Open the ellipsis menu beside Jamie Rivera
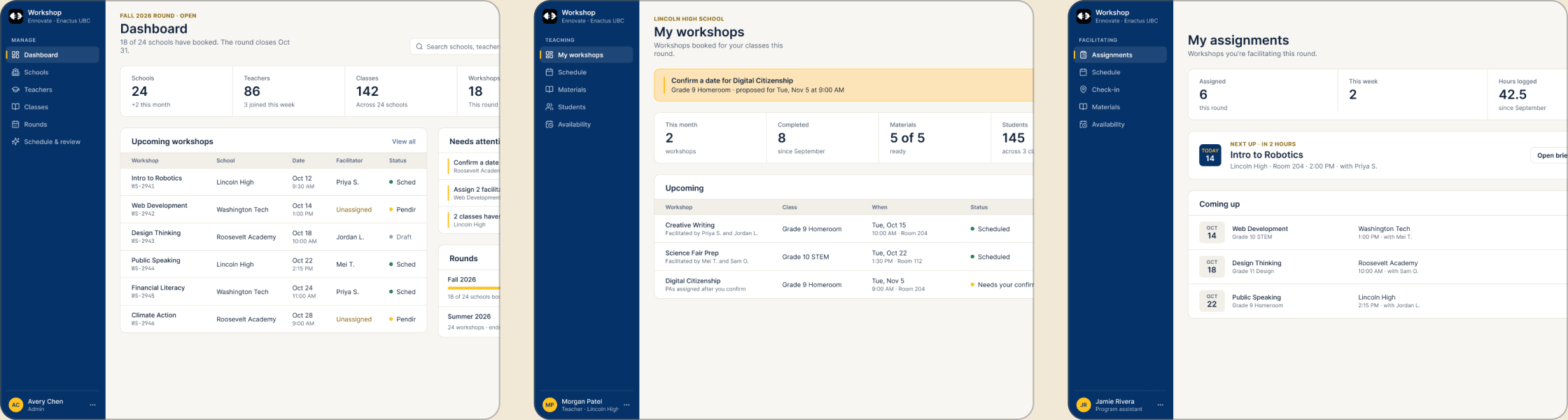This screenshot has width=1568, height=420. point(1161,405)
